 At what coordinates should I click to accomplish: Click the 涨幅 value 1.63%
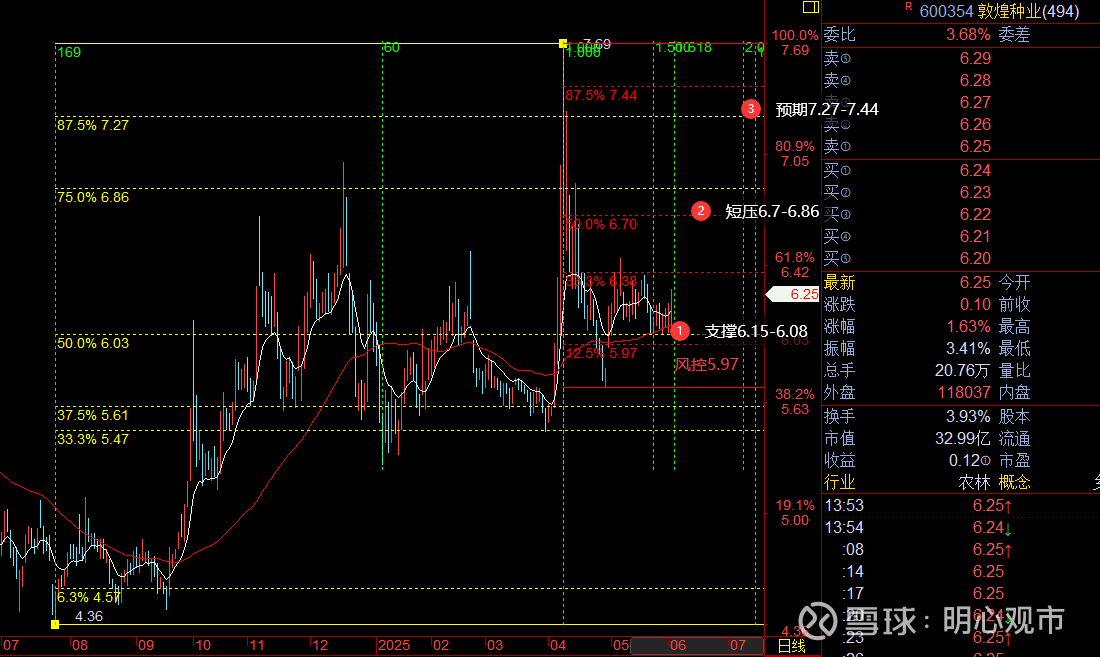tap(968, 327)
